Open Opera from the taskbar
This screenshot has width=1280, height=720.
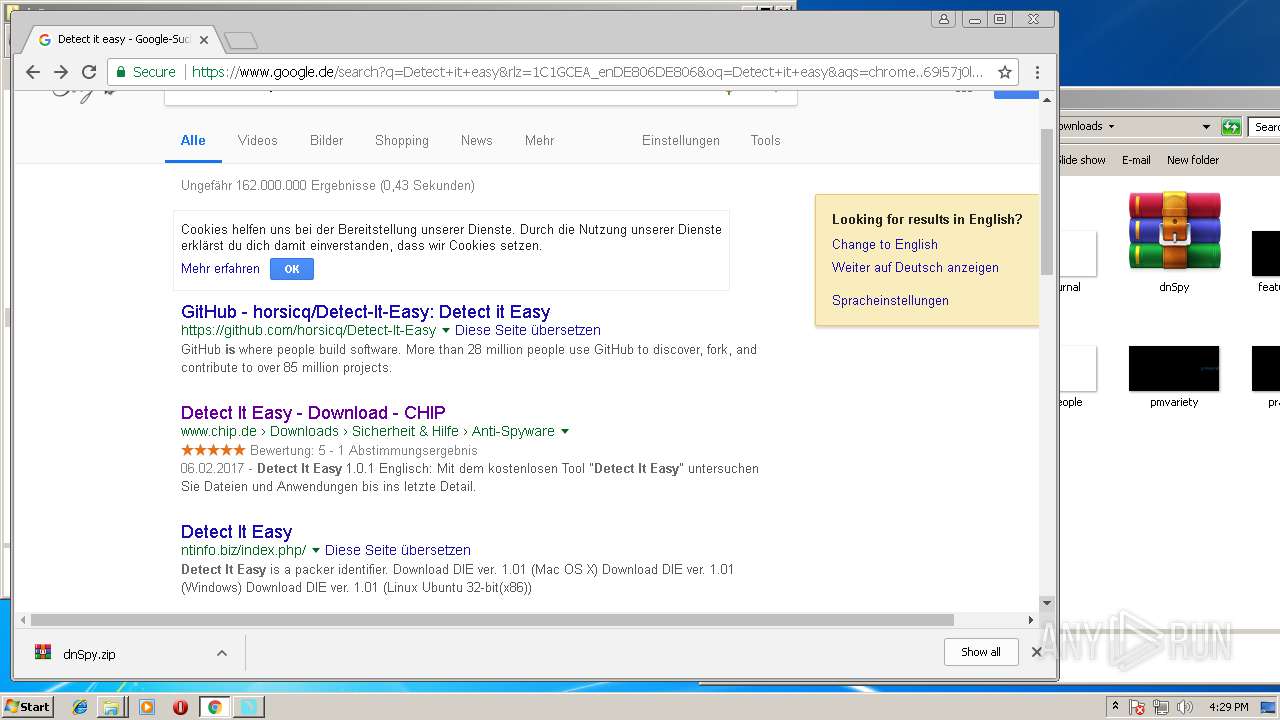180,707
